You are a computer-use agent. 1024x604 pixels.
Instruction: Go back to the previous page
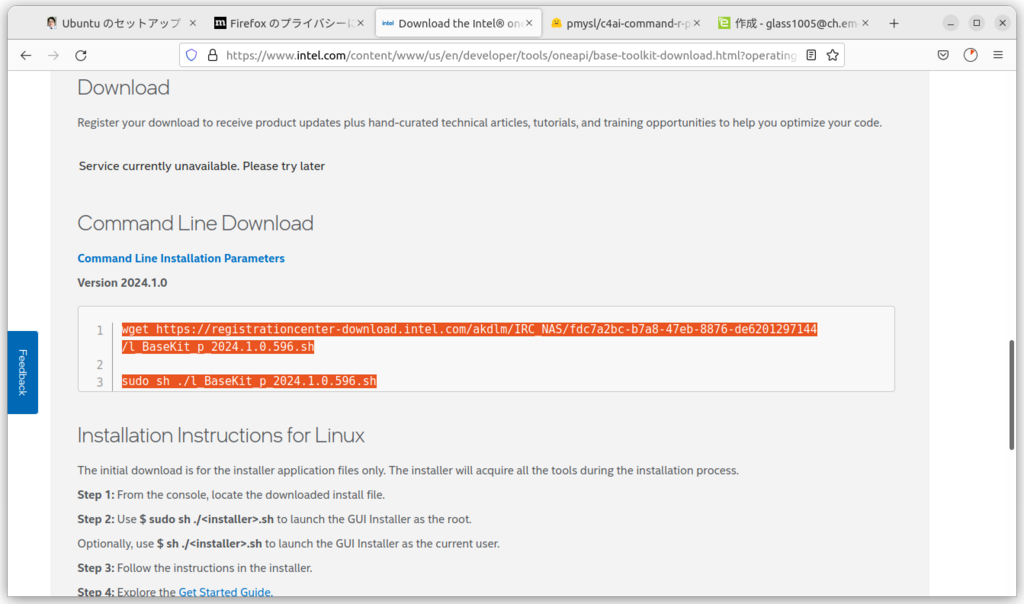point(26,55)
